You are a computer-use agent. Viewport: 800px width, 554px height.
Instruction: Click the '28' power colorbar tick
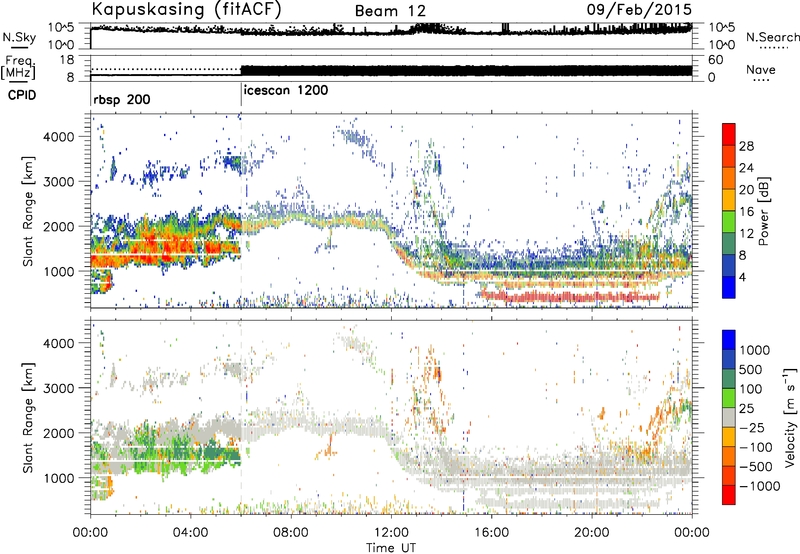[x=746, y=146]
